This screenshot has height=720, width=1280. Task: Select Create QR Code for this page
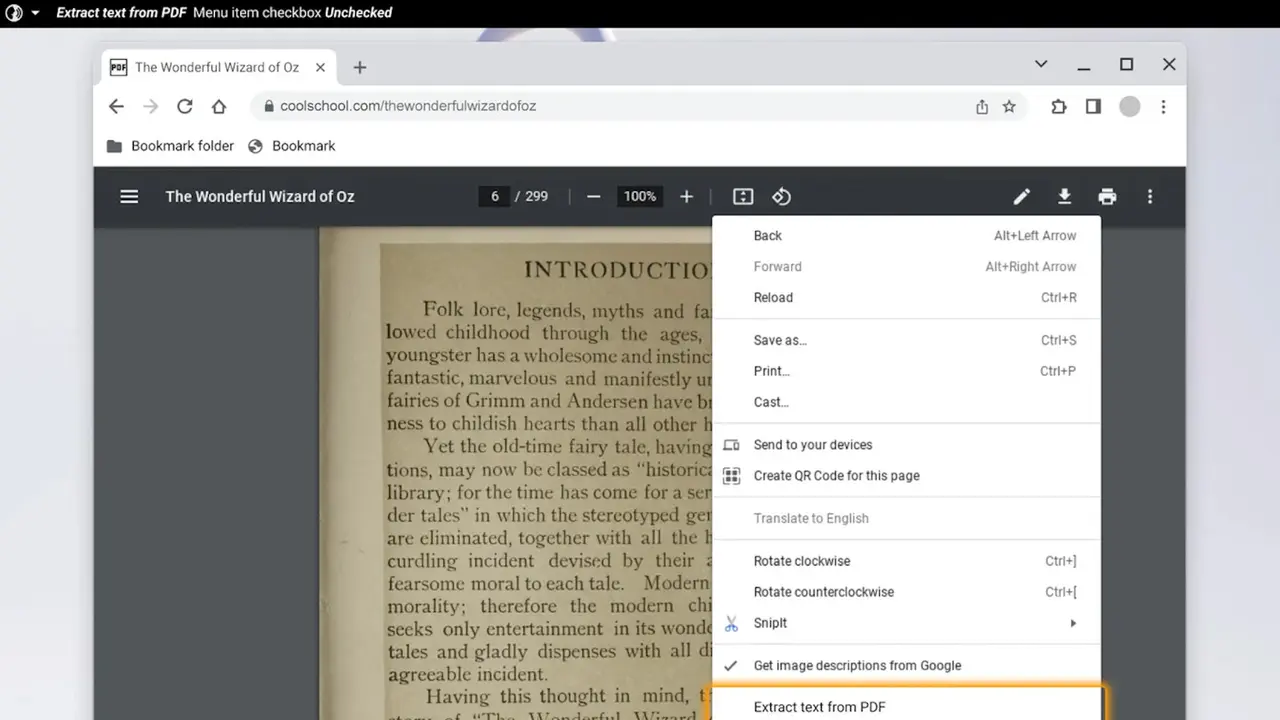pyautogui.click(x=906, y=476)
